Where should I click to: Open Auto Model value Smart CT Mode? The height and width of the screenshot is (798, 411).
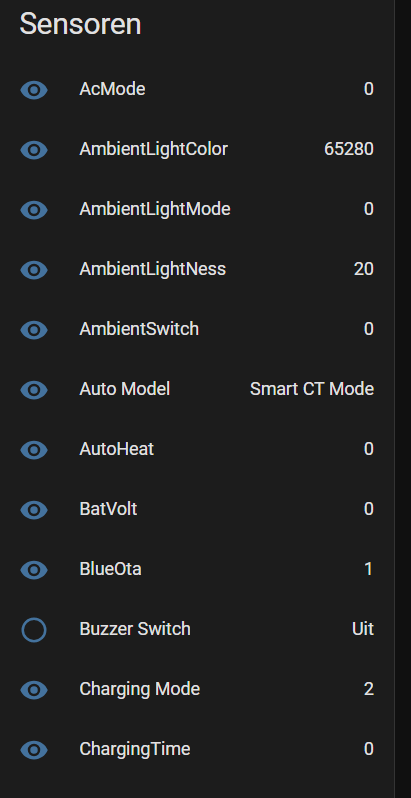coord(312,389)
